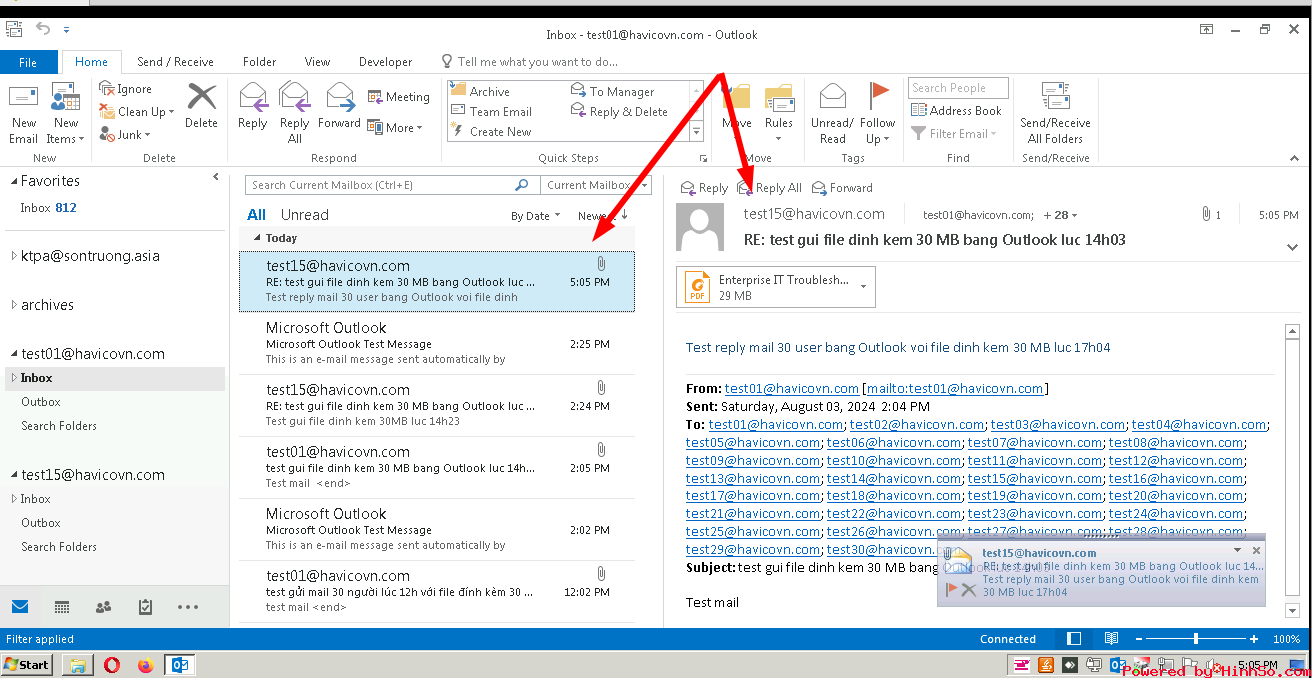Click the ribbon Reply All button
The image size is (1312, 678).
[295, 113]
